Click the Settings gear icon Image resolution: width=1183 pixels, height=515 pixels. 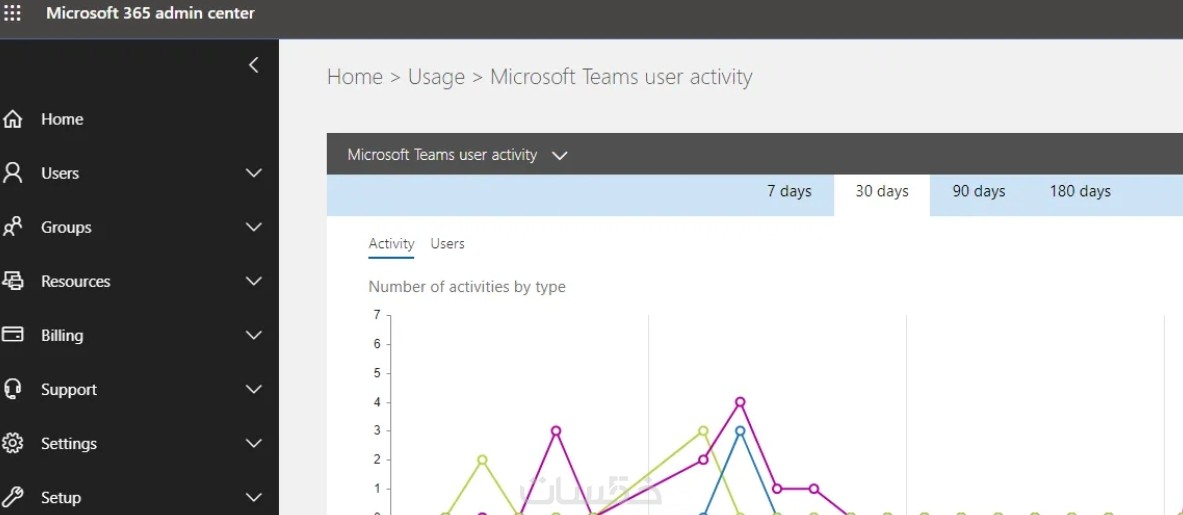tap(13, 443)
